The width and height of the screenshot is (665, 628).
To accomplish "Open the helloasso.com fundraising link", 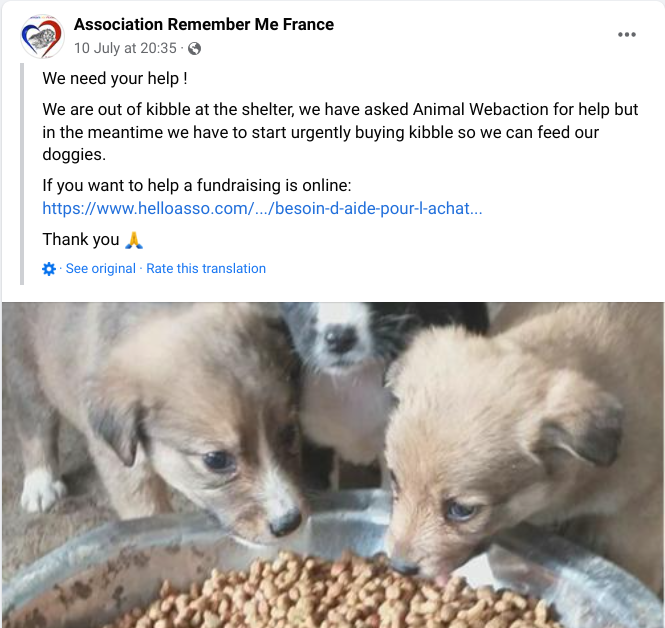I will pos(262,208).
